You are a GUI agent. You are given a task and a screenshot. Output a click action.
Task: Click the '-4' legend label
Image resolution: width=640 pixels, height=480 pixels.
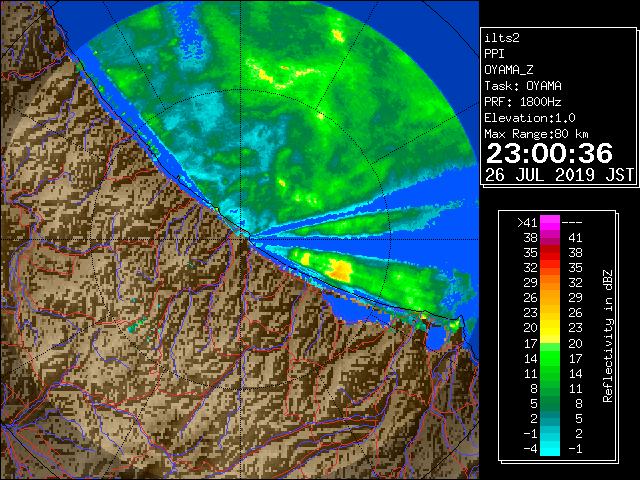[530, 449]
